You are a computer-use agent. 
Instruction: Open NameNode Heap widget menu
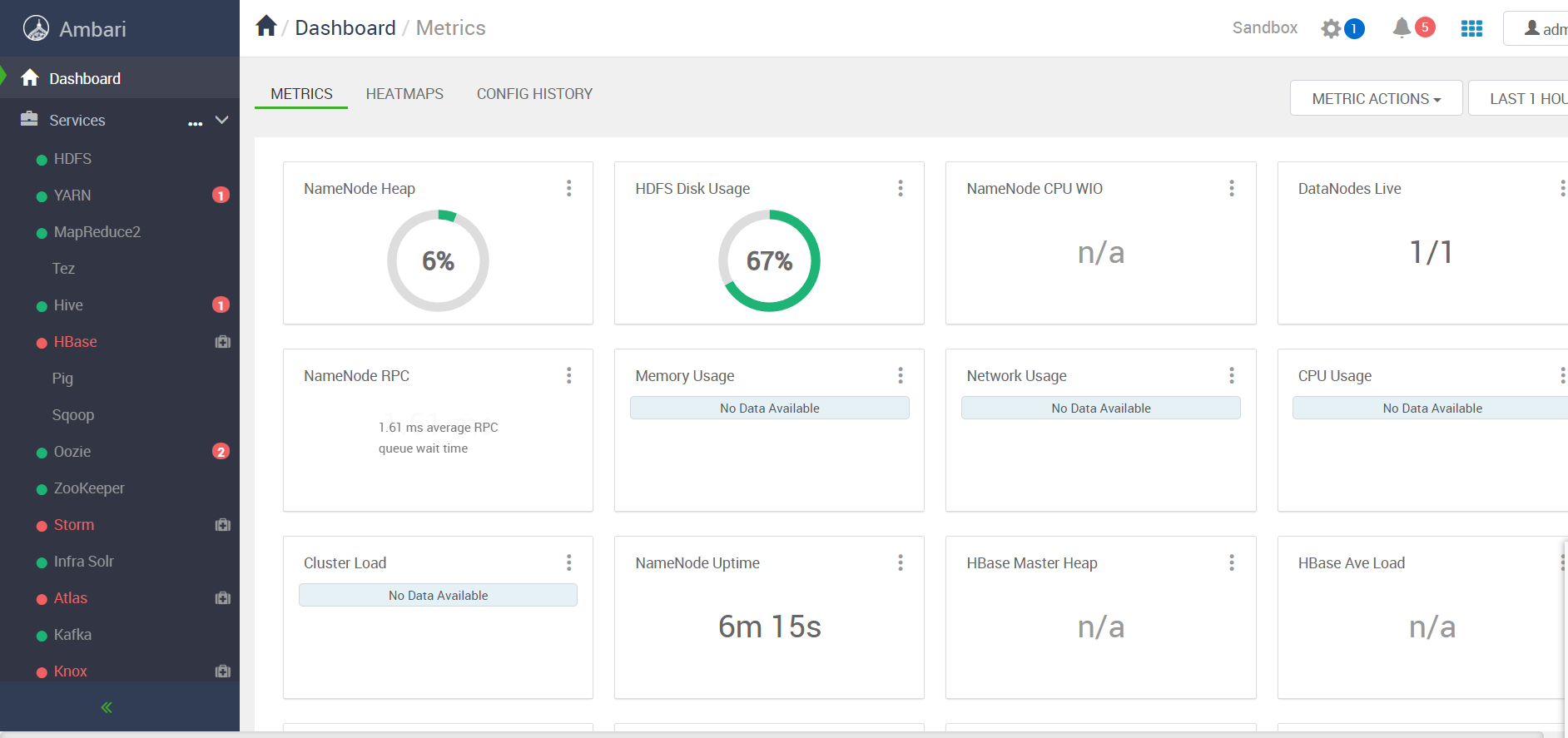tap(569, 188)
